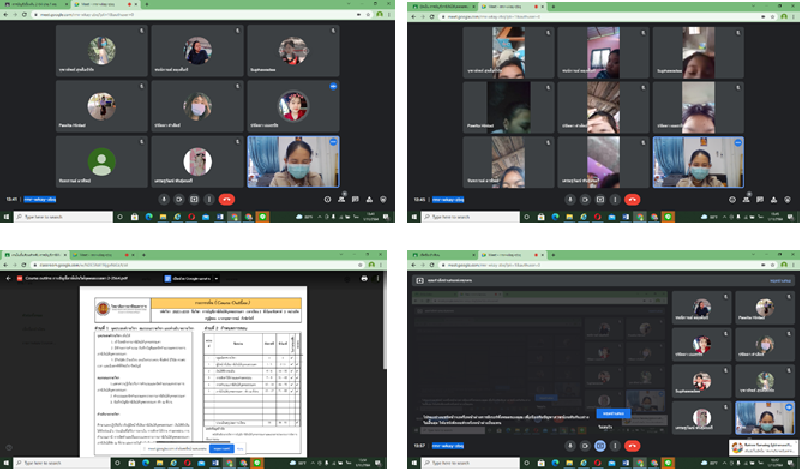Show participants list icon in top-right Meet window
Image resolution: width=800 pixels, height=469 pixels.
[x=748, y=199]
